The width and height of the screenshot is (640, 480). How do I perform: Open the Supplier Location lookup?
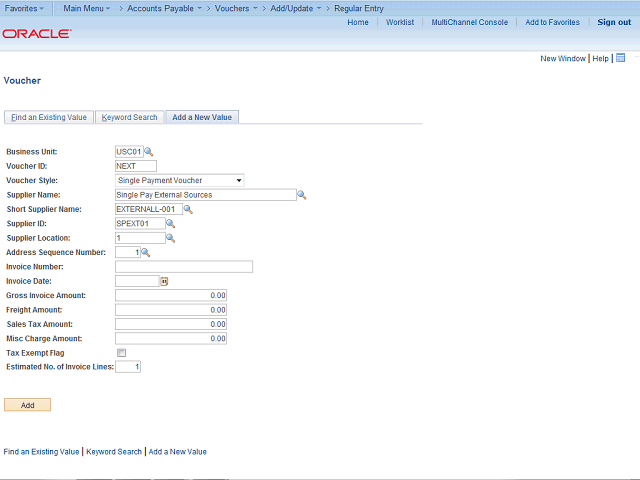171,238
